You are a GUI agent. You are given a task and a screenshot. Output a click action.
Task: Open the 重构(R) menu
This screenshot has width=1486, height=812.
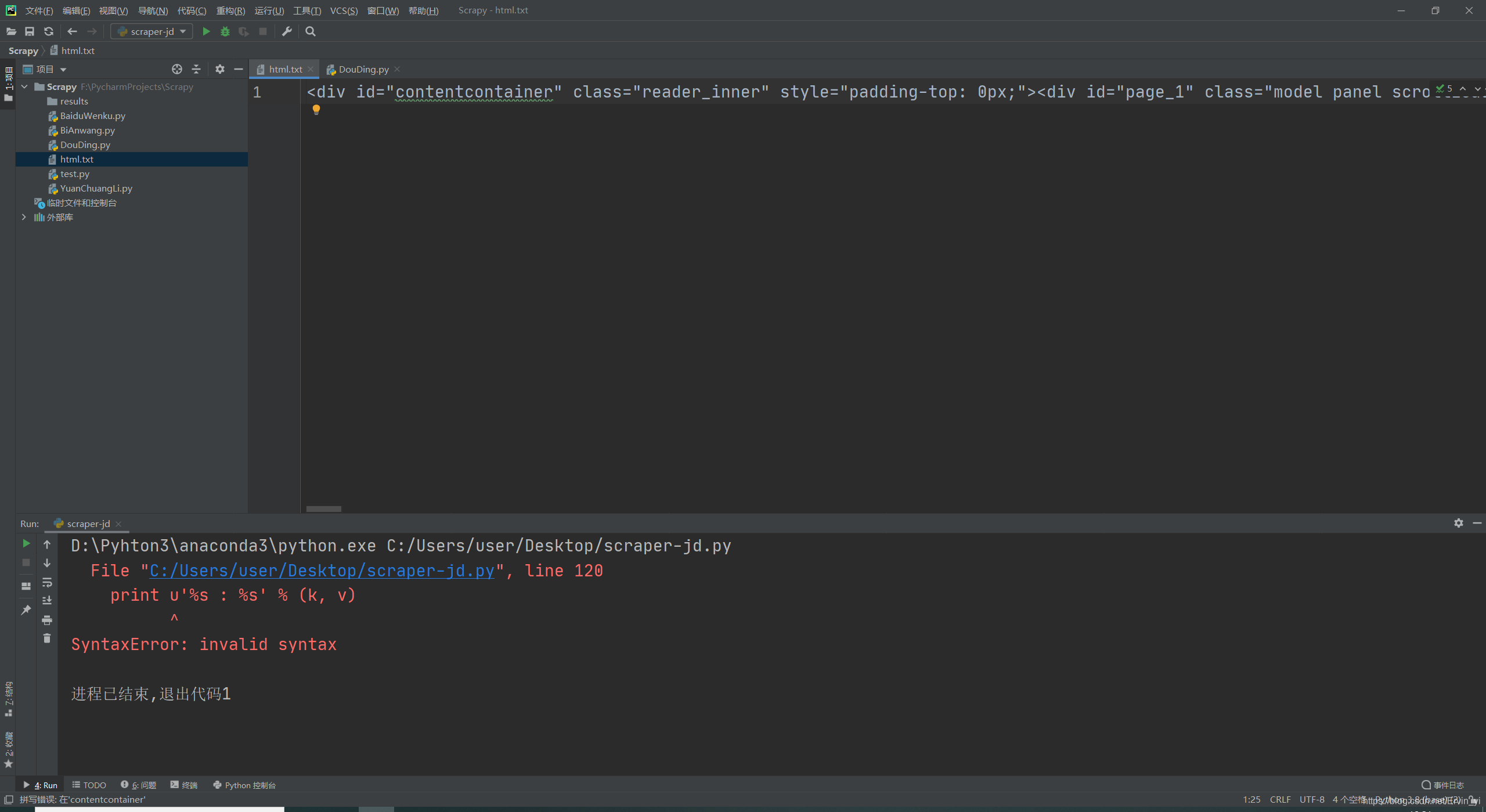(230, 10)
